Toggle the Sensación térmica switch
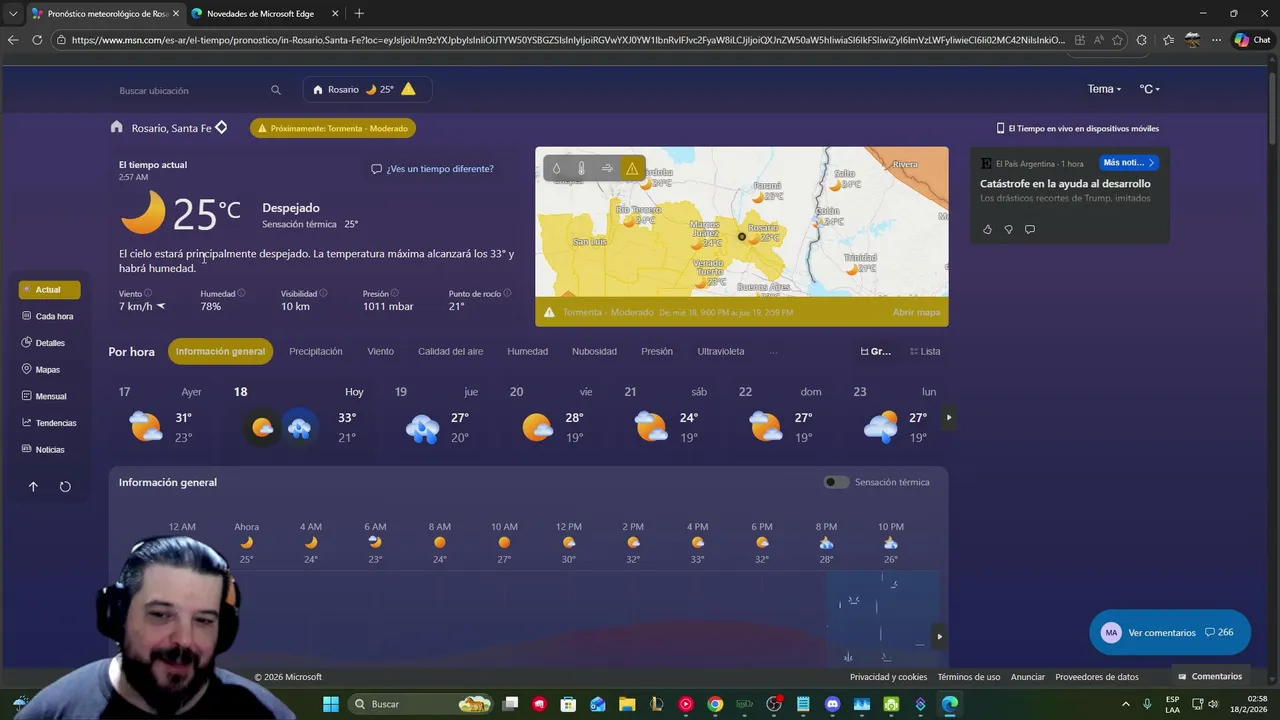Image resolution: width=1280 pixels, height=720 pixels. coord(836,482)
